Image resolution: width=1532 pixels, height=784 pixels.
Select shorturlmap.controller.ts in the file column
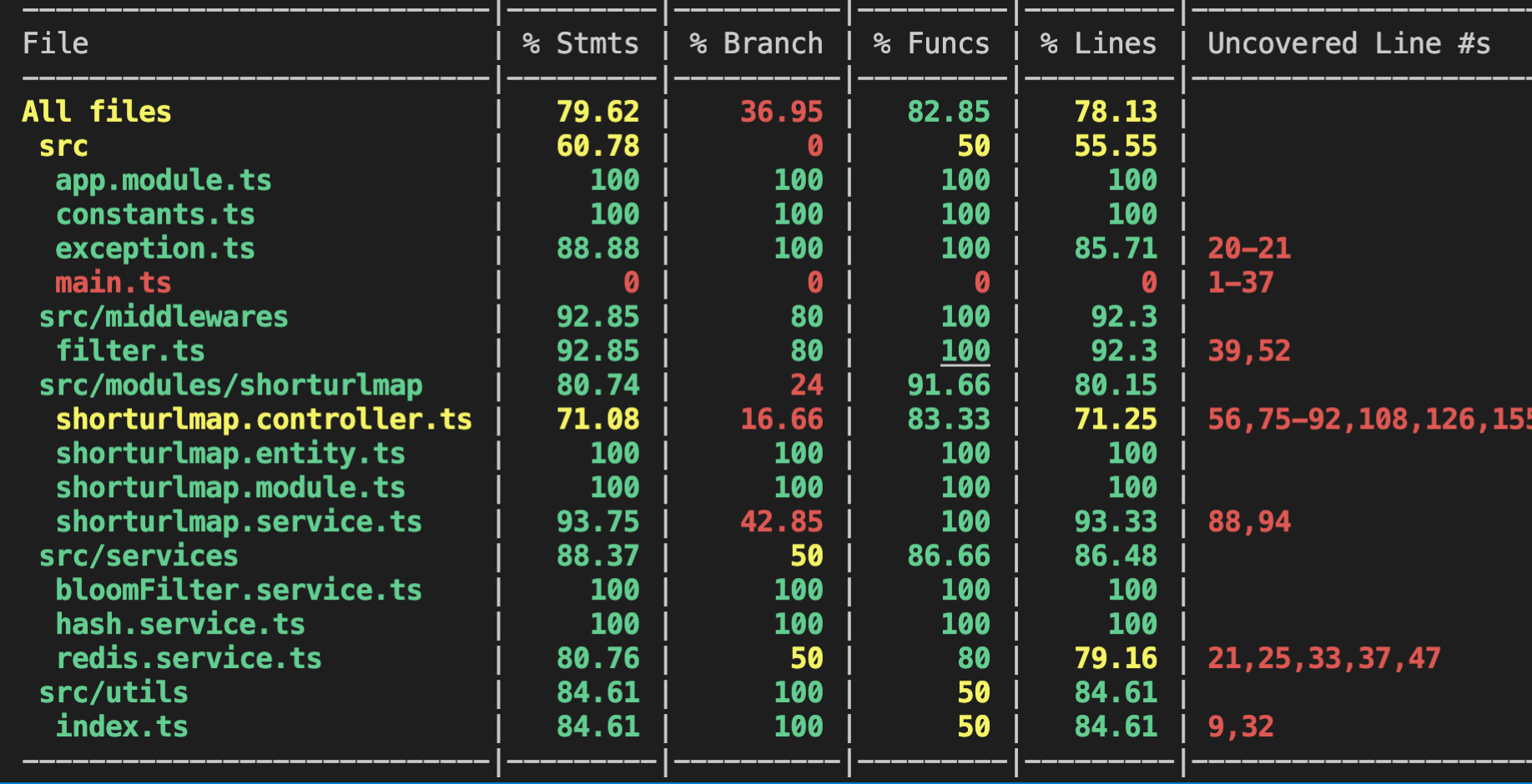pos(264,420)
